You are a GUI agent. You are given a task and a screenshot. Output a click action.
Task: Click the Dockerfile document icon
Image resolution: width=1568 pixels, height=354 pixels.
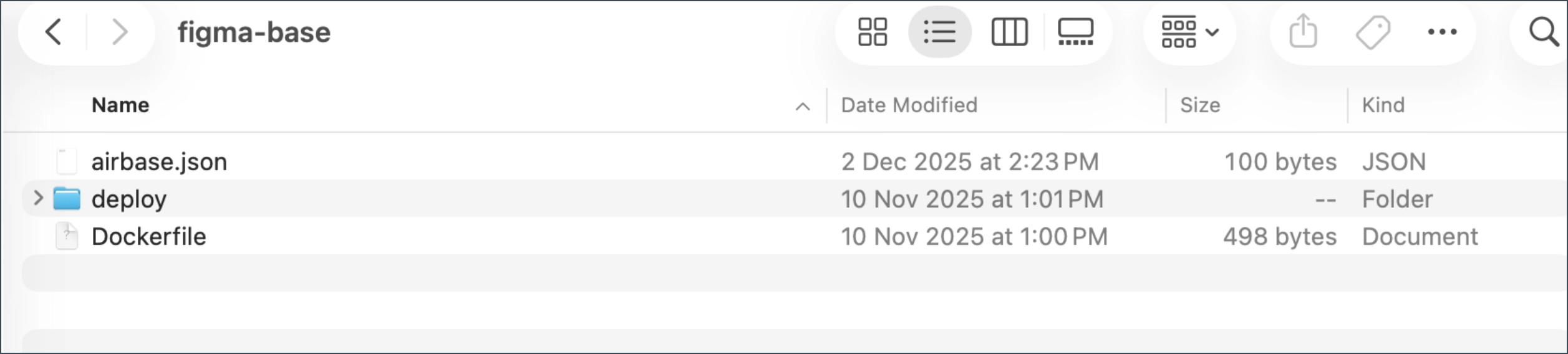[x=67, y=236]
